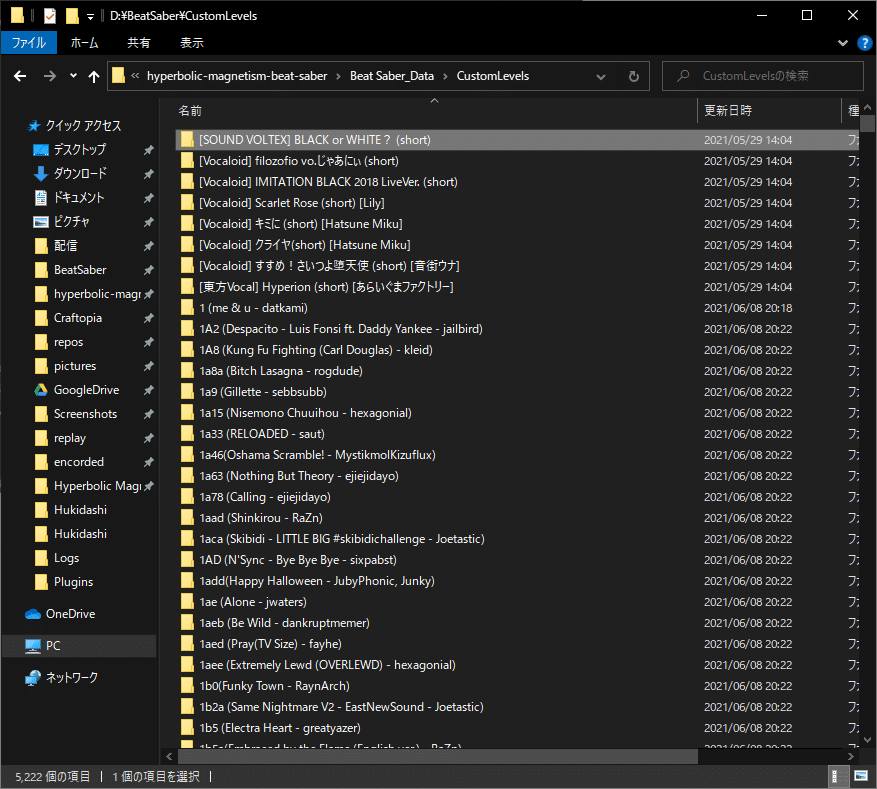Open the 表示 ribbon tab
The image size is (877, 789).
[x=191, y=43]
